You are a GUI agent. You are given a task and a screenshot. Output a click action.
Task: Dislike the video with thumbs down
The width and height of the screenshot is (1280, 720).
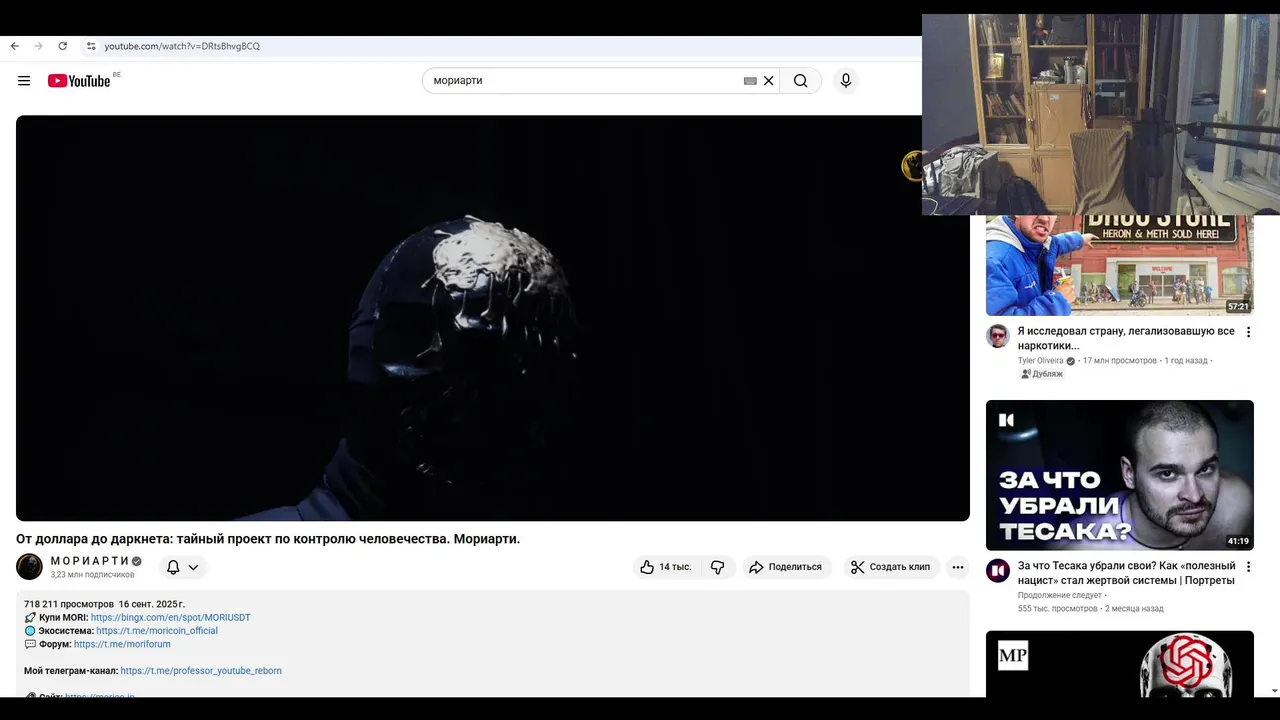(718, 567)
